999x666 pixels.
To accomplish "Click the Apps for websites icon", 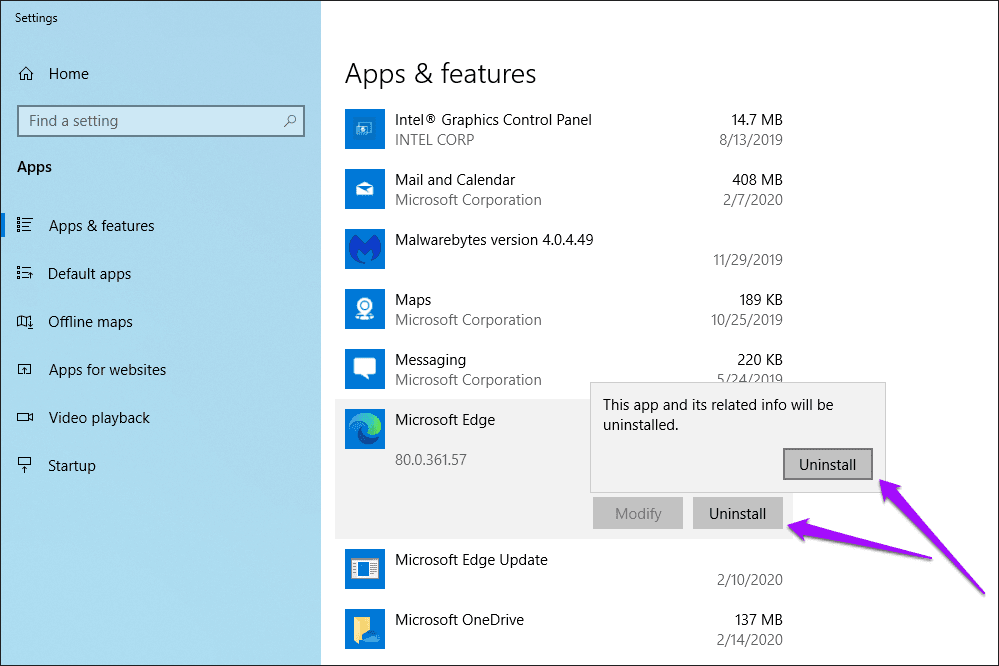I will (x=24, y=369).
